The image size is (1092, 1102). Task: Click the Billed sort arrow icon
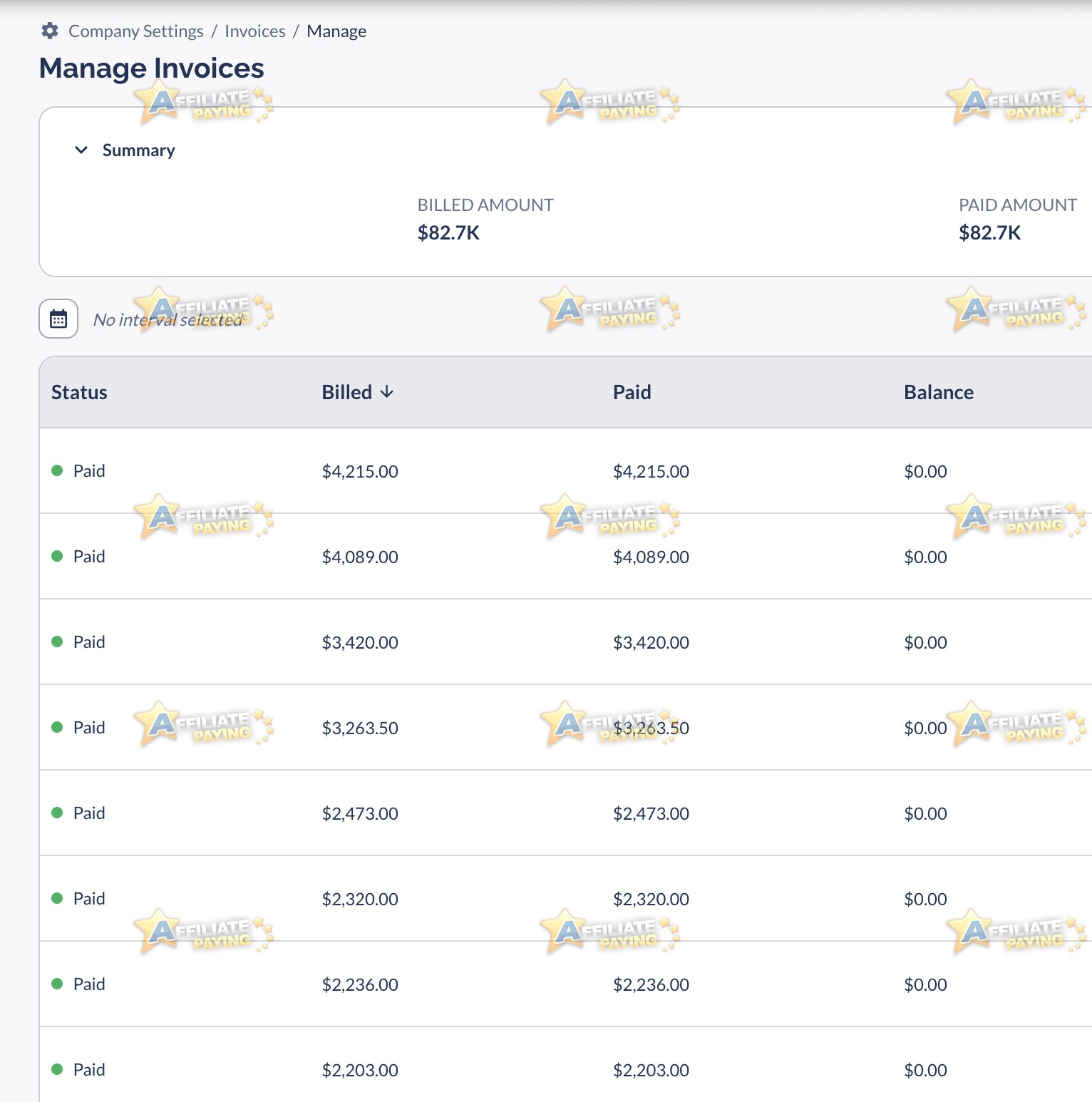pos(387,392)
